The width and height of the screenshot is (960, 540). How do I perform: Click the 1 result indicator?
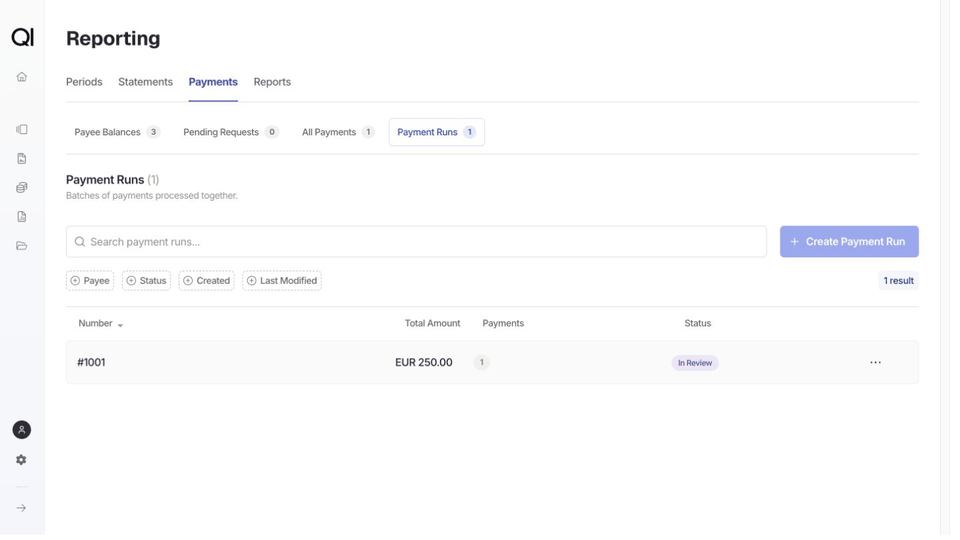(907, 283)
